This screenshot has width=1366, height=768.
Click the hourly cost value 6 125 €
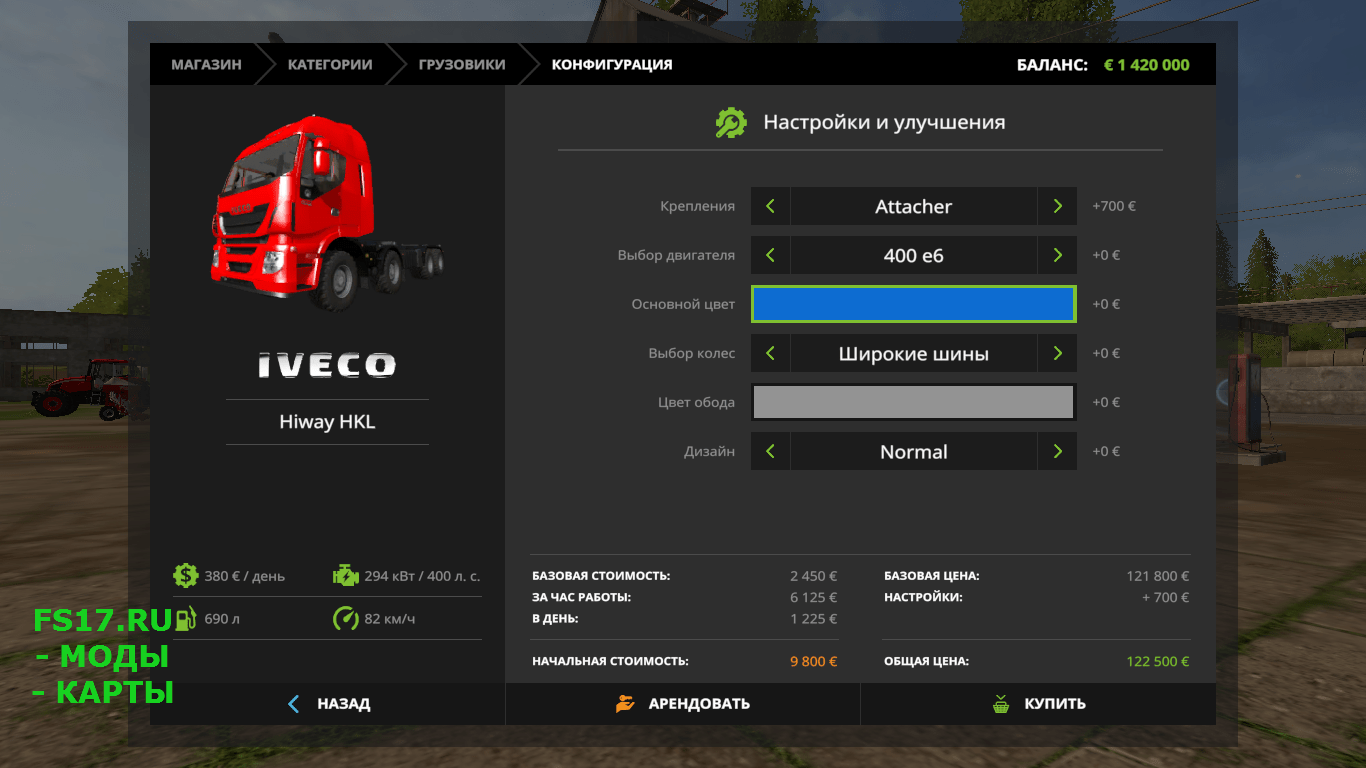(x=813, y=597)
